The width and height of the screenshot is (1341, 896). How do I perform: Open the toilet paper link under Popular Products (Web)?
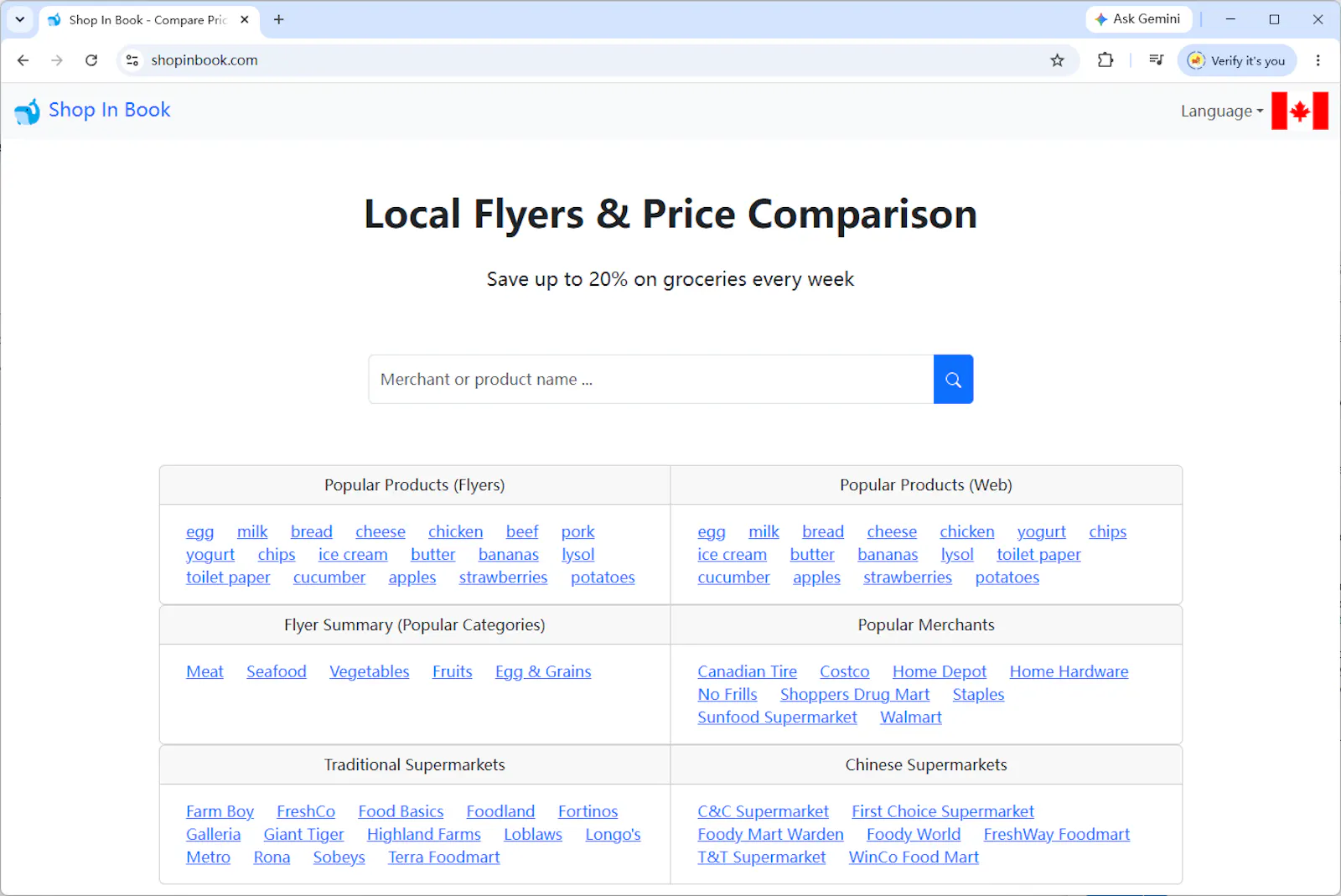click(1038, 554)
